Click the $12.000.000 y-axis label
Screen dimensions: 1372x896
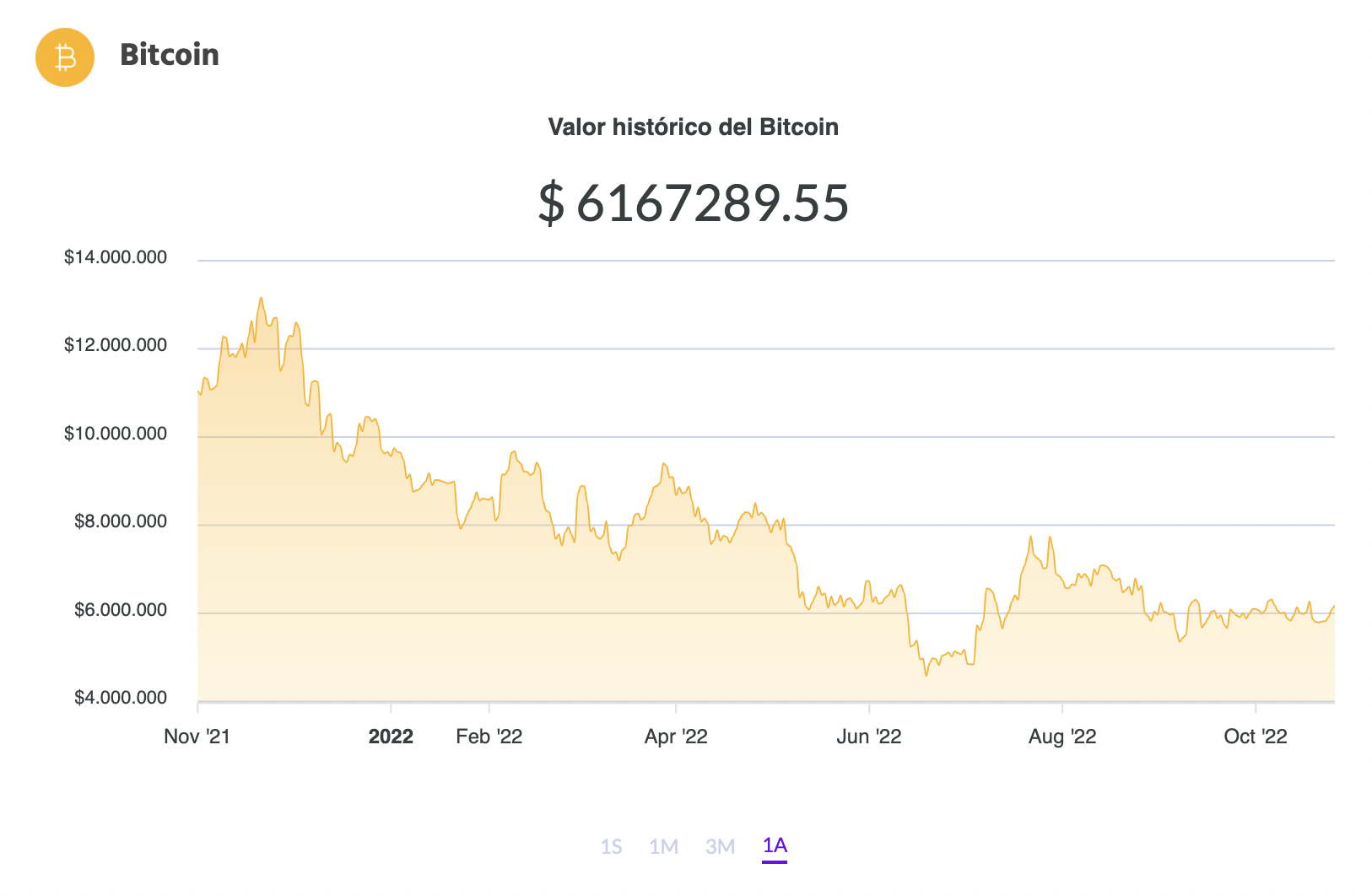pos(116,345)
